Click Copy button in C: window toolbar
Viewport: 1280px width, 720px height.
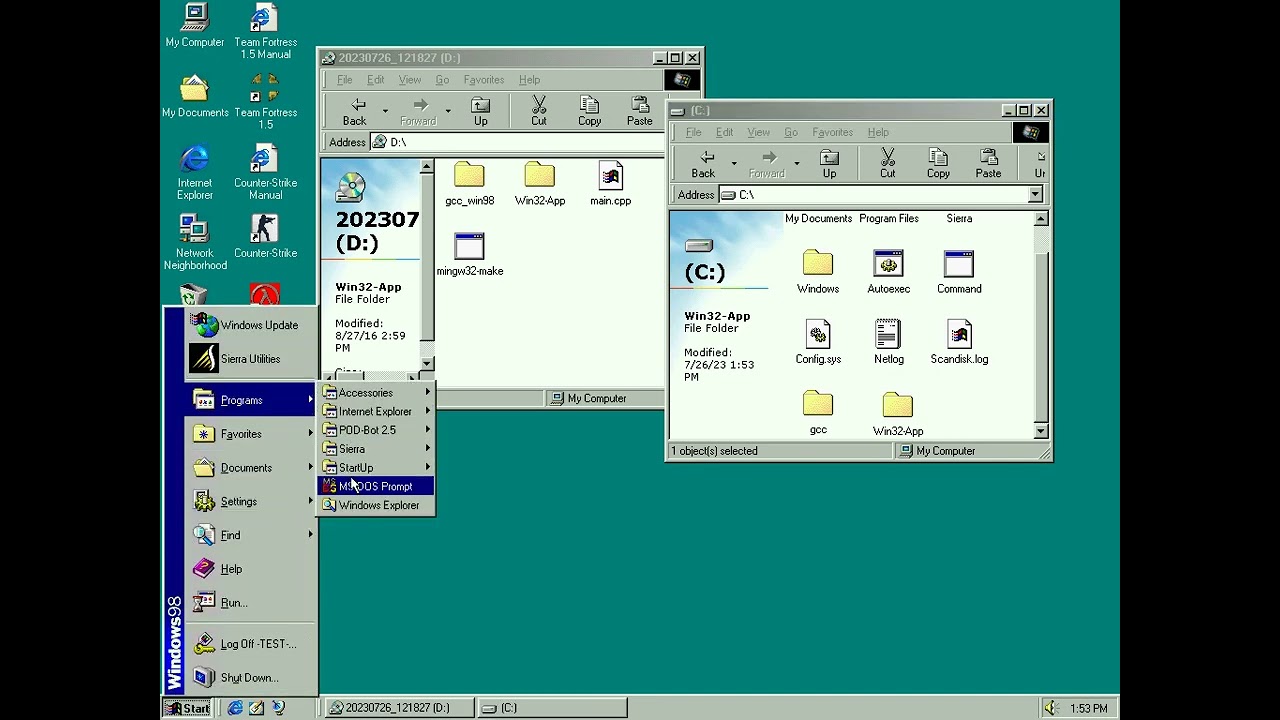click(938, 164)
